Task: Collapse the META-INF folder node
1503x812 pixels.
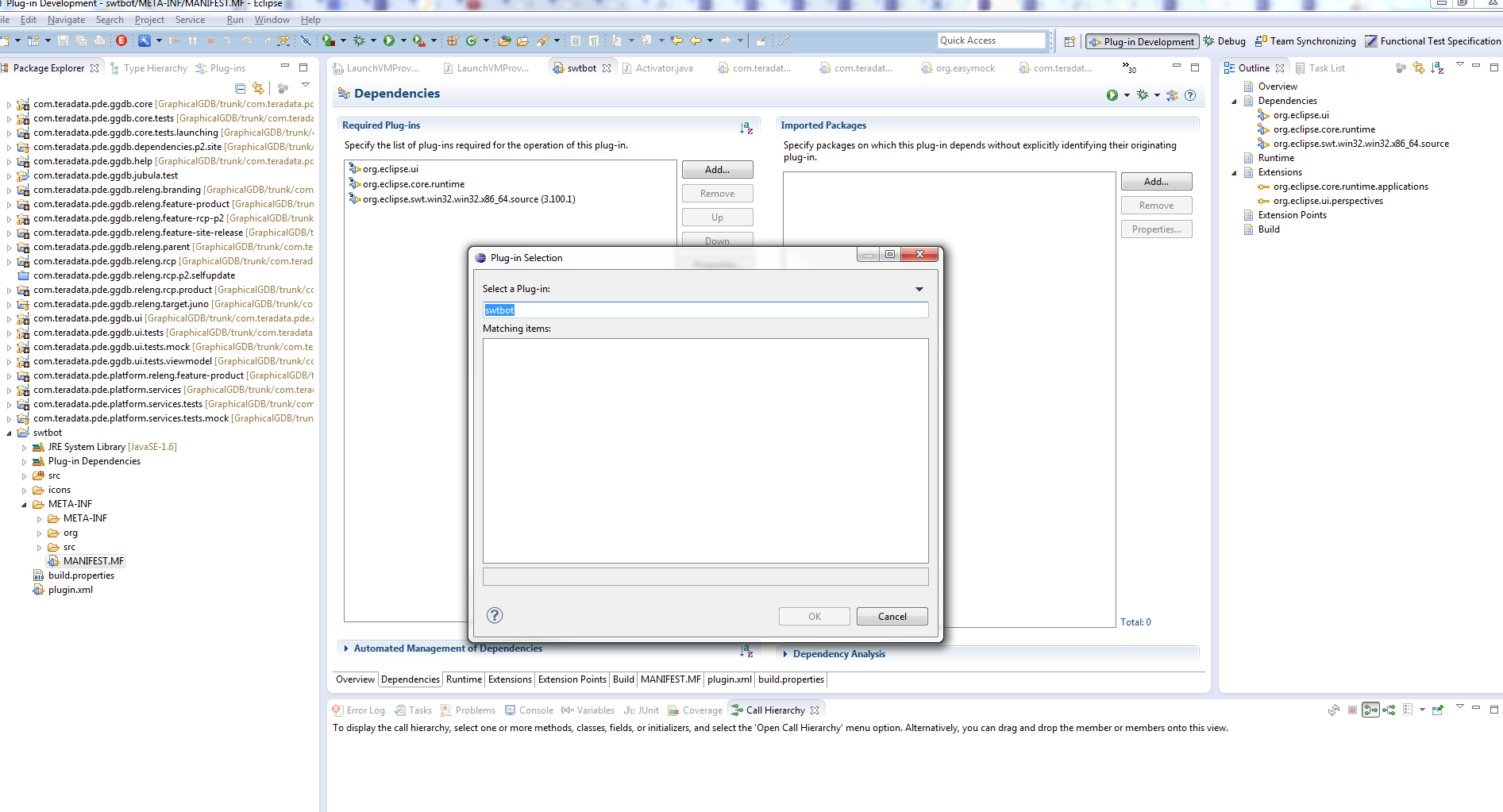Action: point(24,505)
